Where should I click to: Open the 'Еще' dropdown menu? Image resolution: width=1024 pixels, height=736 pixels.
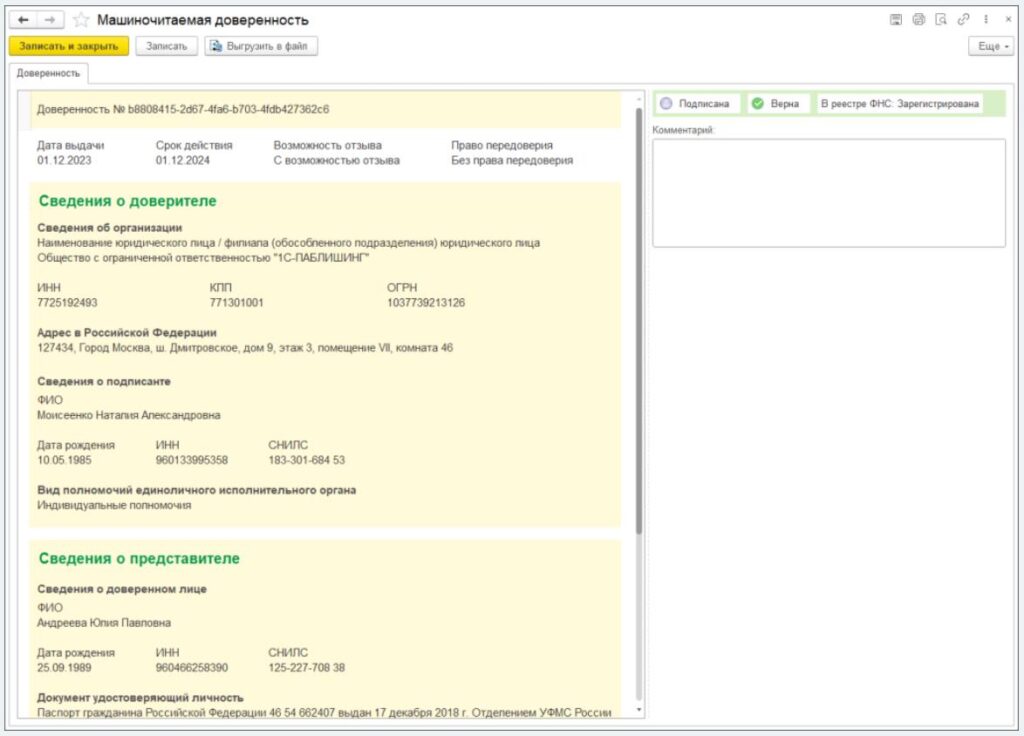coord(991,46)
